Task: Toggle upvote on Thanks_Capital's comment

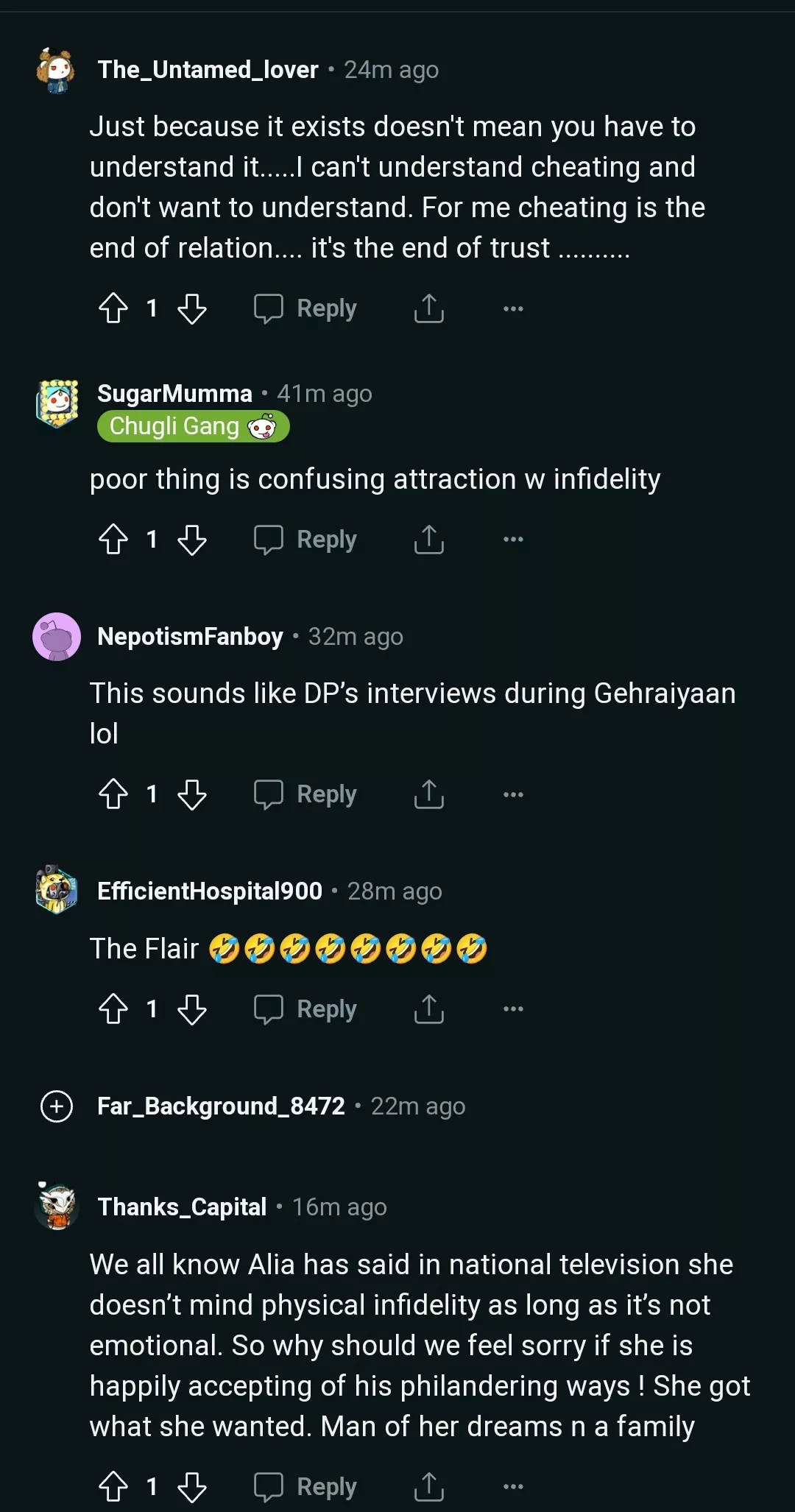Action: point(113,1486)
